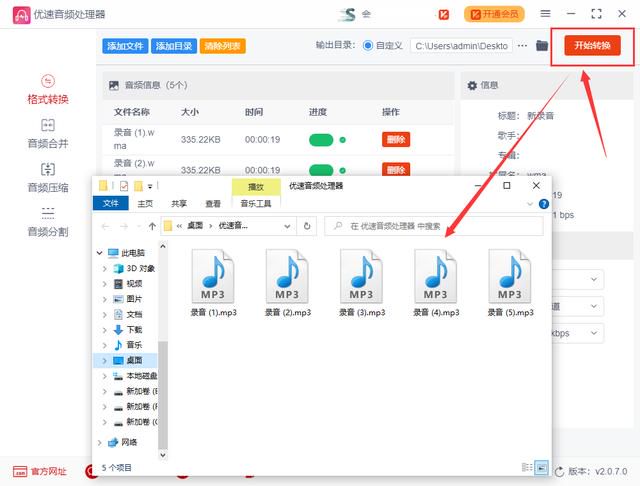
Task: Click progress bar of 录音 (1).wma
Action: (321, 140)
